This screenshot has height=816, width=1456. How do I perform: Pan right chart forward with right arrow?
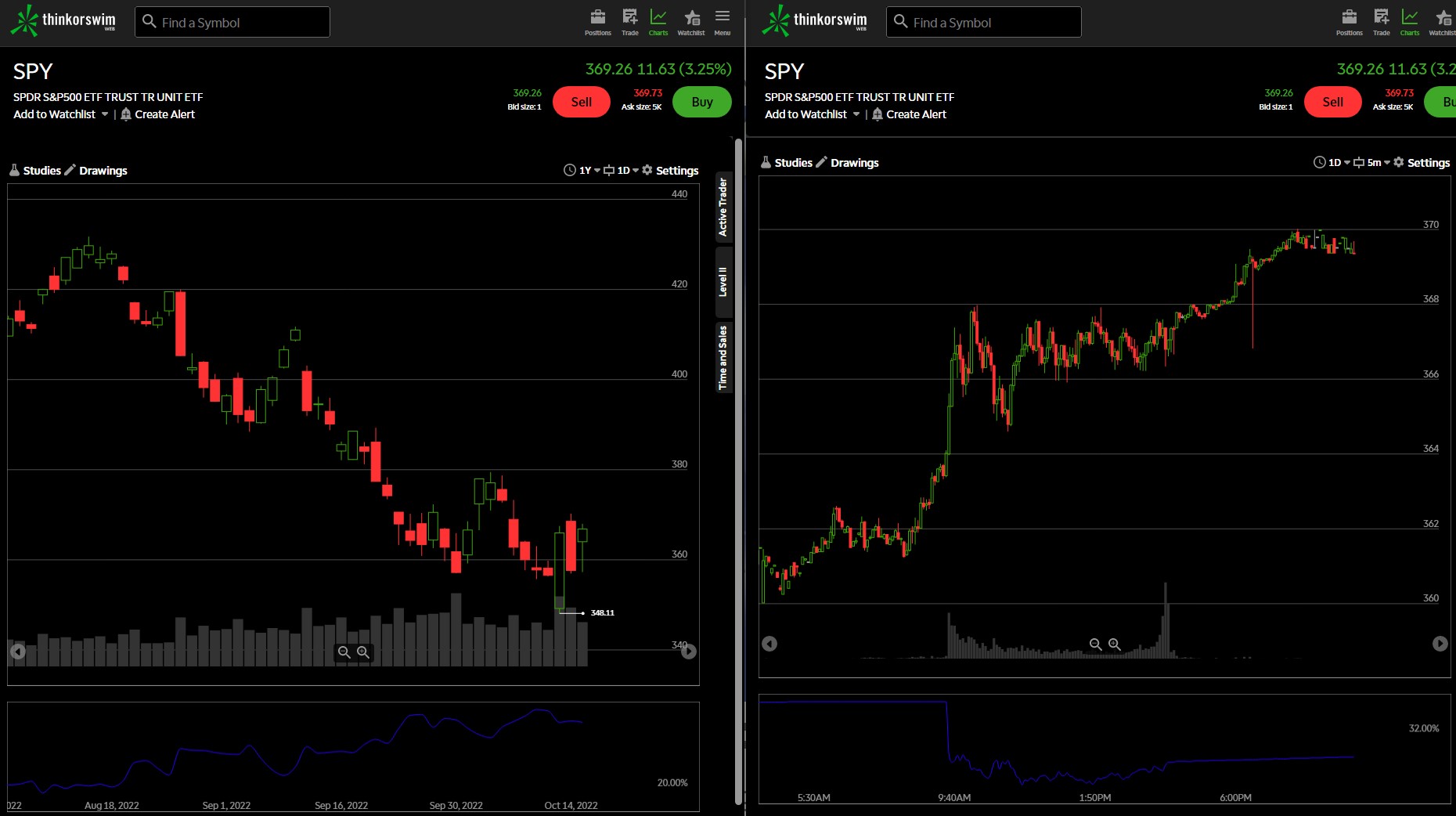pyautogui.click(x=1440, y=643)
